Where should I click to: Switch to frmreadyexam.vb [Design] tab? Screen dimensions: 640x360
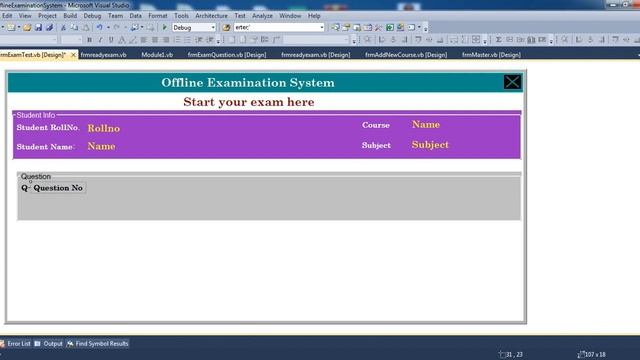point(316,55)
